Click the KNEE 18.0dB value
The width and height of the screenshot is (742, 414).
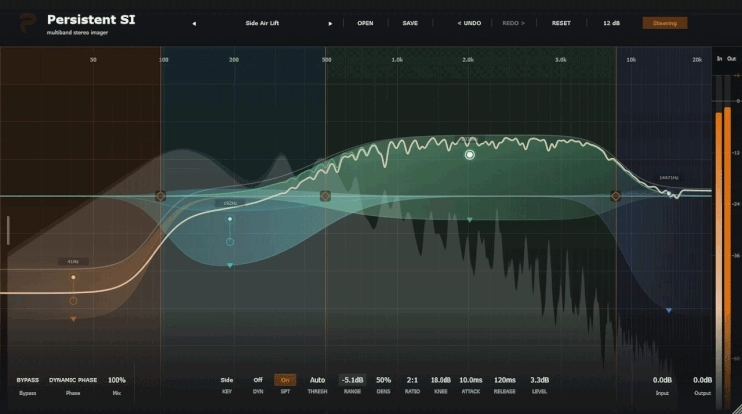[441, 380]
